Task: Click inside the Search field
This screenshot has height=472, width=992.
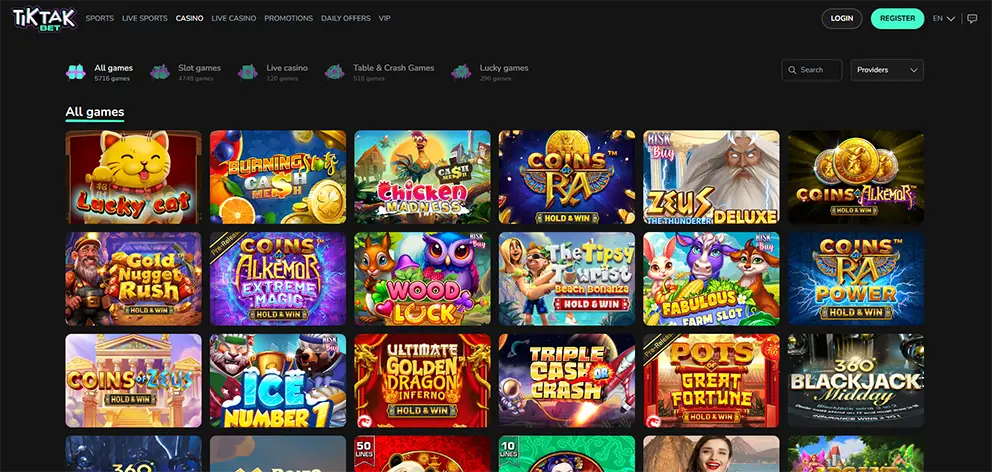Action: point(812,70)
